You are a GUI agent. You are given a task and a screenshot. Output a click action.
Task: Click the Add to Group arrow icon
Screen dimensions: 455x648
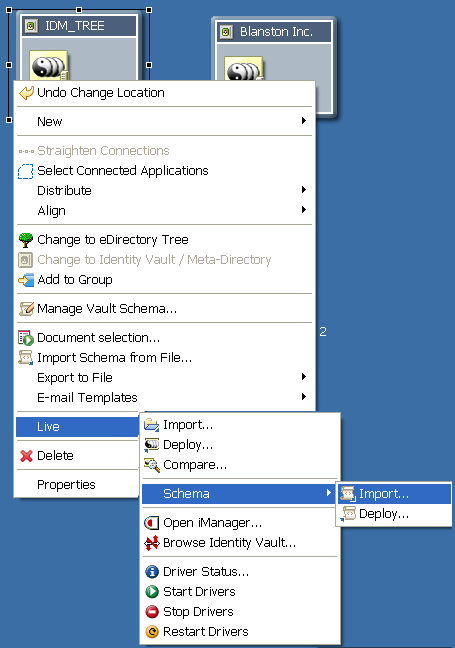tap(26, 280)
